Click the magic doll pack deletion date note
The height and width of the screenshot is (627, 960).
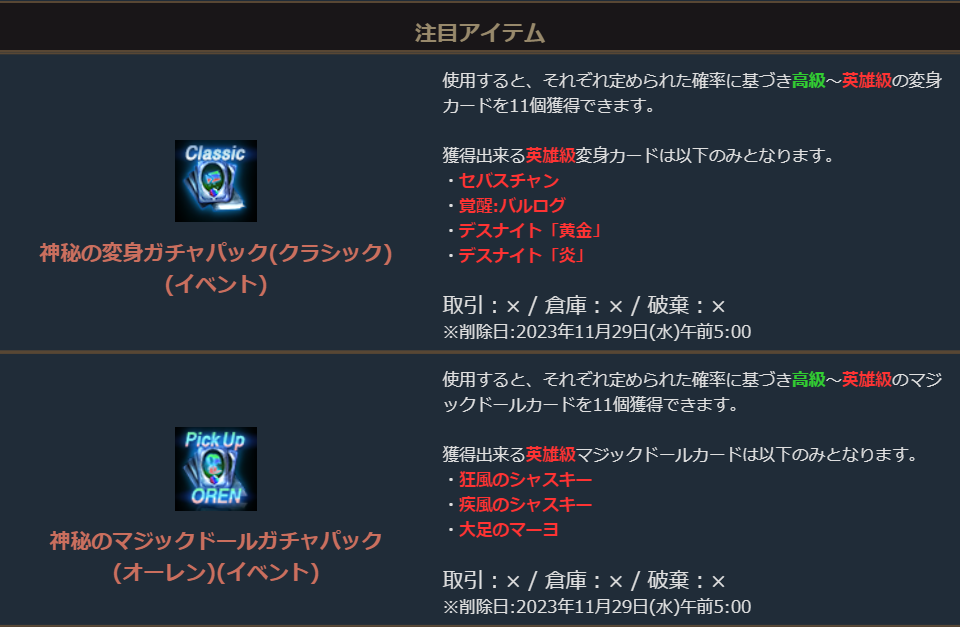click(x=597, y=607)
